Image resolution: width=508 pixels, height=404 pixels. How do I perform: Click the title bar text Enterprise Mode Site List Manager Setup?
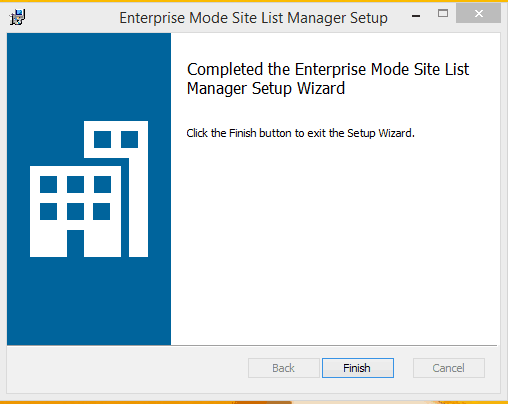pos(253,18)
